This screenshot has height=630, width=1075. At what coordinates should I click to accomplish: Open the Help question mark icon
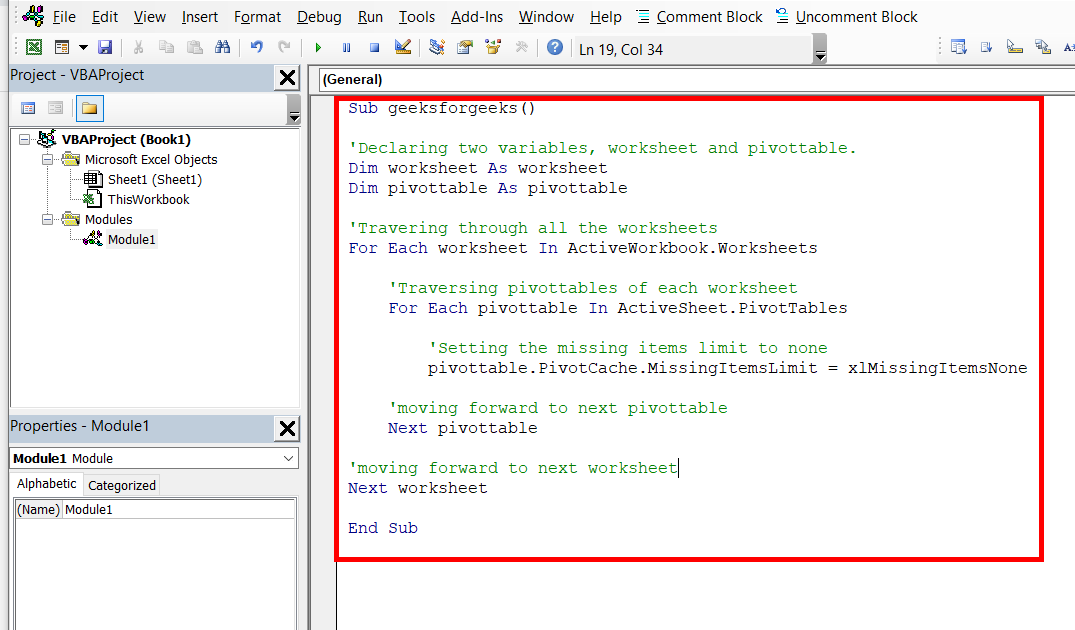coord(555,47)
